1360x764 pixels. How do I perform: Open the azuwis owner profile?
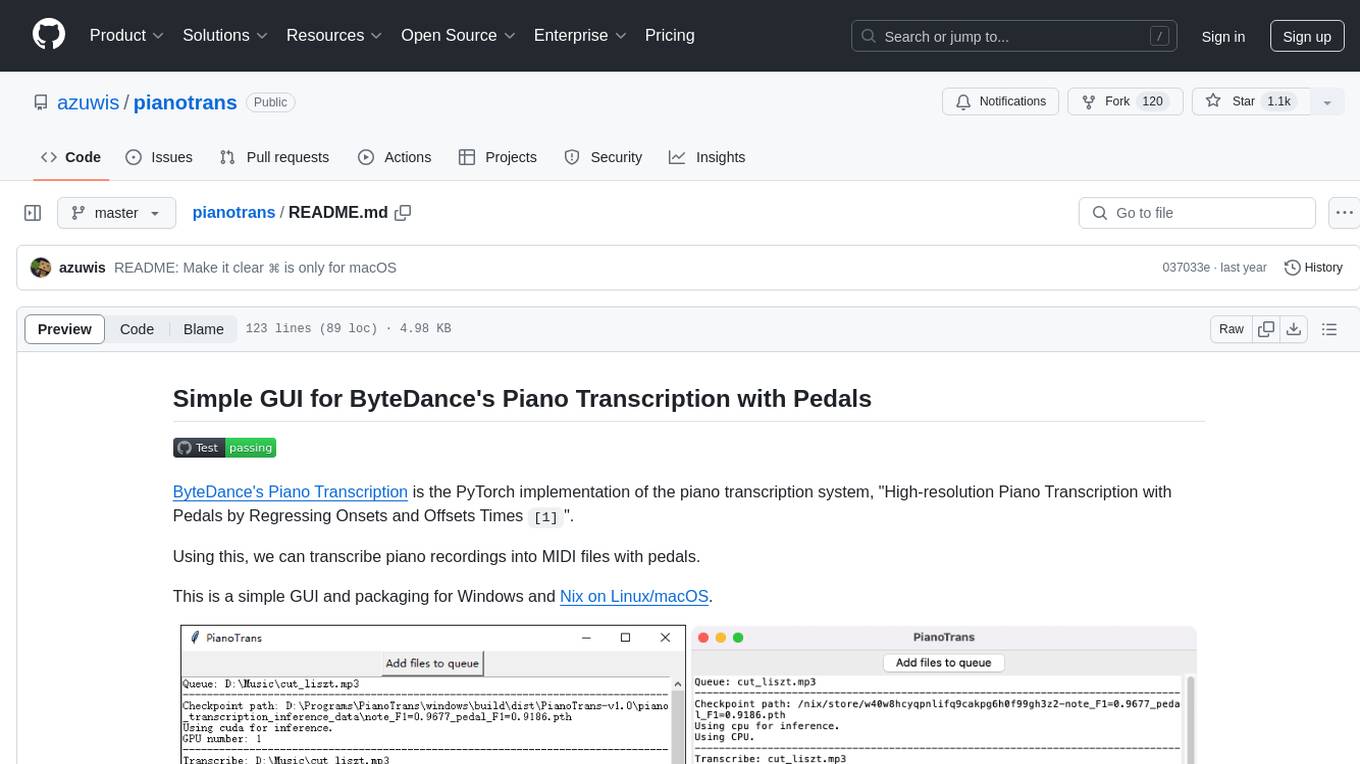pos(89,102)
